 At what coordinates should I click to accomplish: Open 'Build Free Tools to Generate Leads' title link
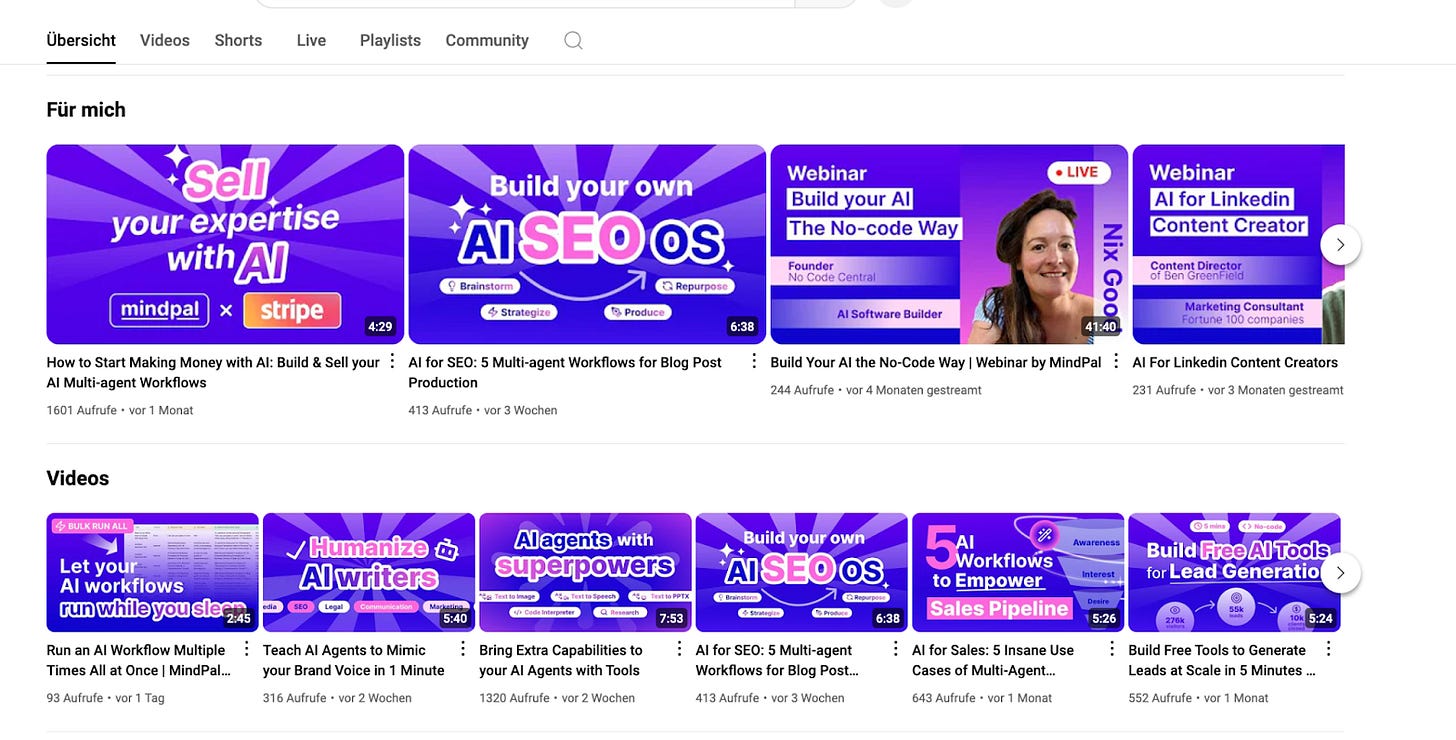pos(1222,660)
